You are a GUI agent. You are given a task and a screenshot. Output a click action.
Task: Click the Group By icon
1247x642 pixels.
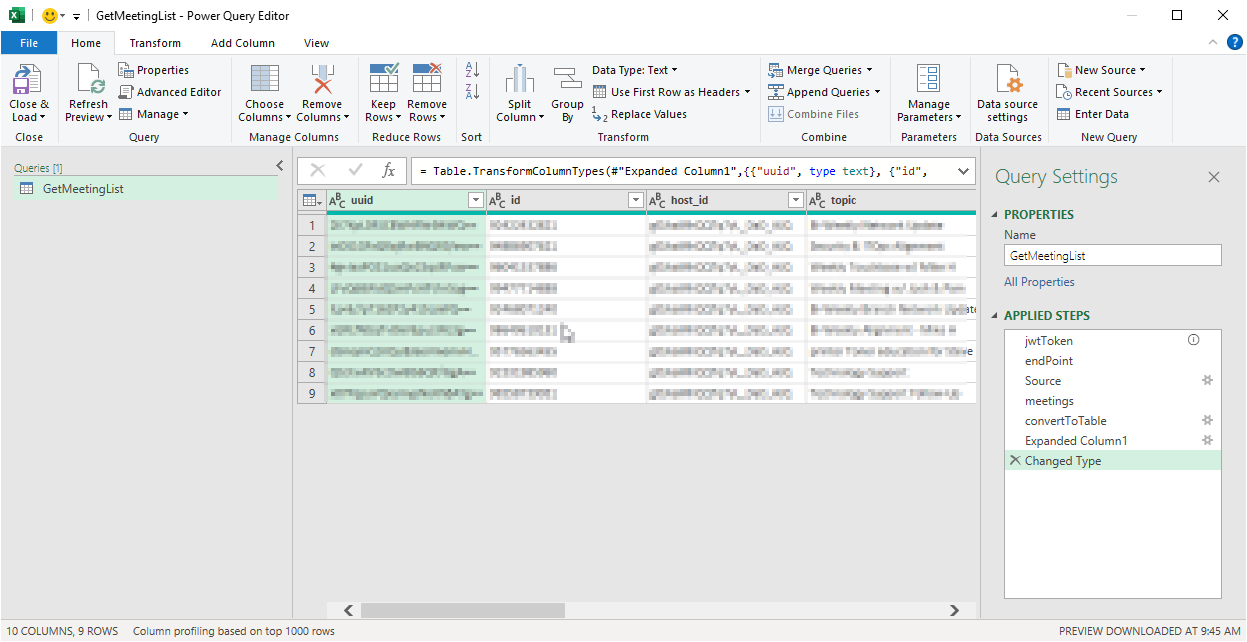(x=567, y=79)
